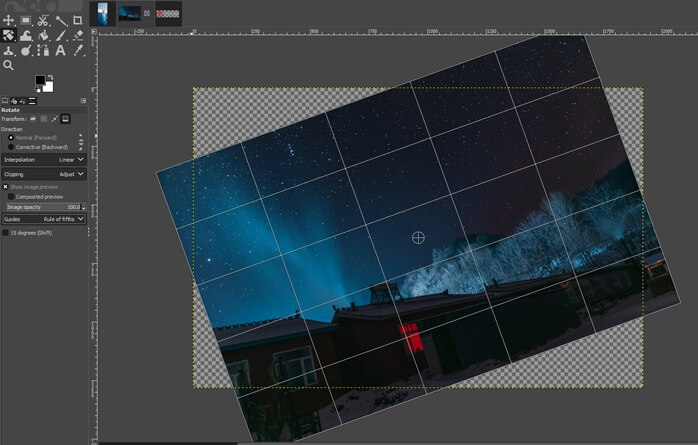Switch to the Images tab in the dock
The height and width of the screenshot is (445, 698).
click(x=32, y=101)
